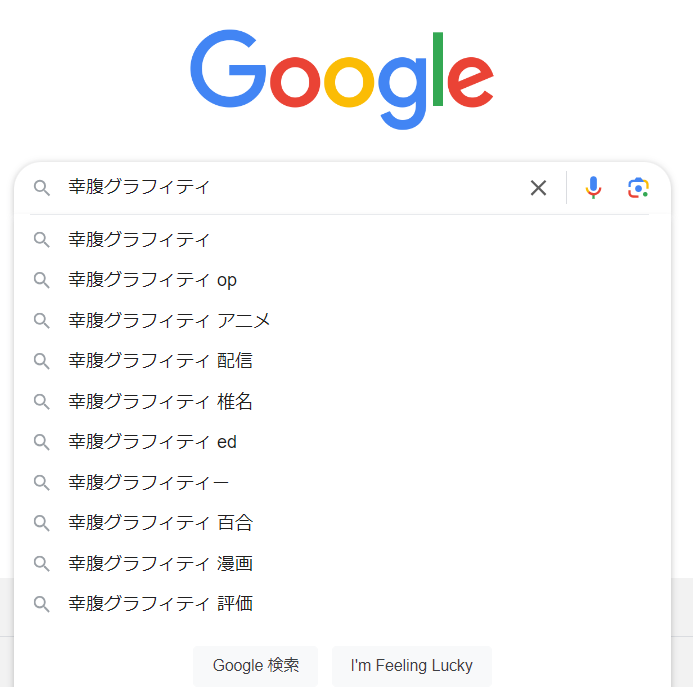Choose suggestion '幸腹グラフィティー' with long vowel
This screenshot has height=687, width=693.
coord(148,483)
